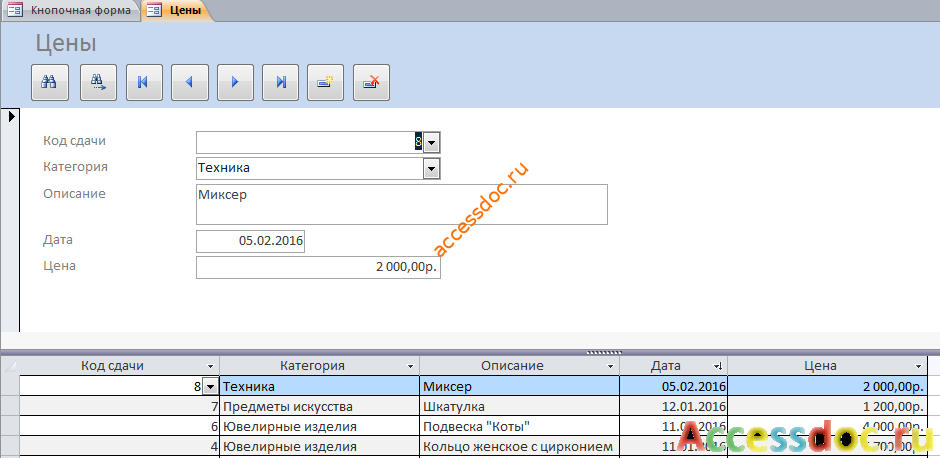Click the 1 200,00р. price cell
The image size is (940, 458).
pyautogui.click(x=828, y=407)
